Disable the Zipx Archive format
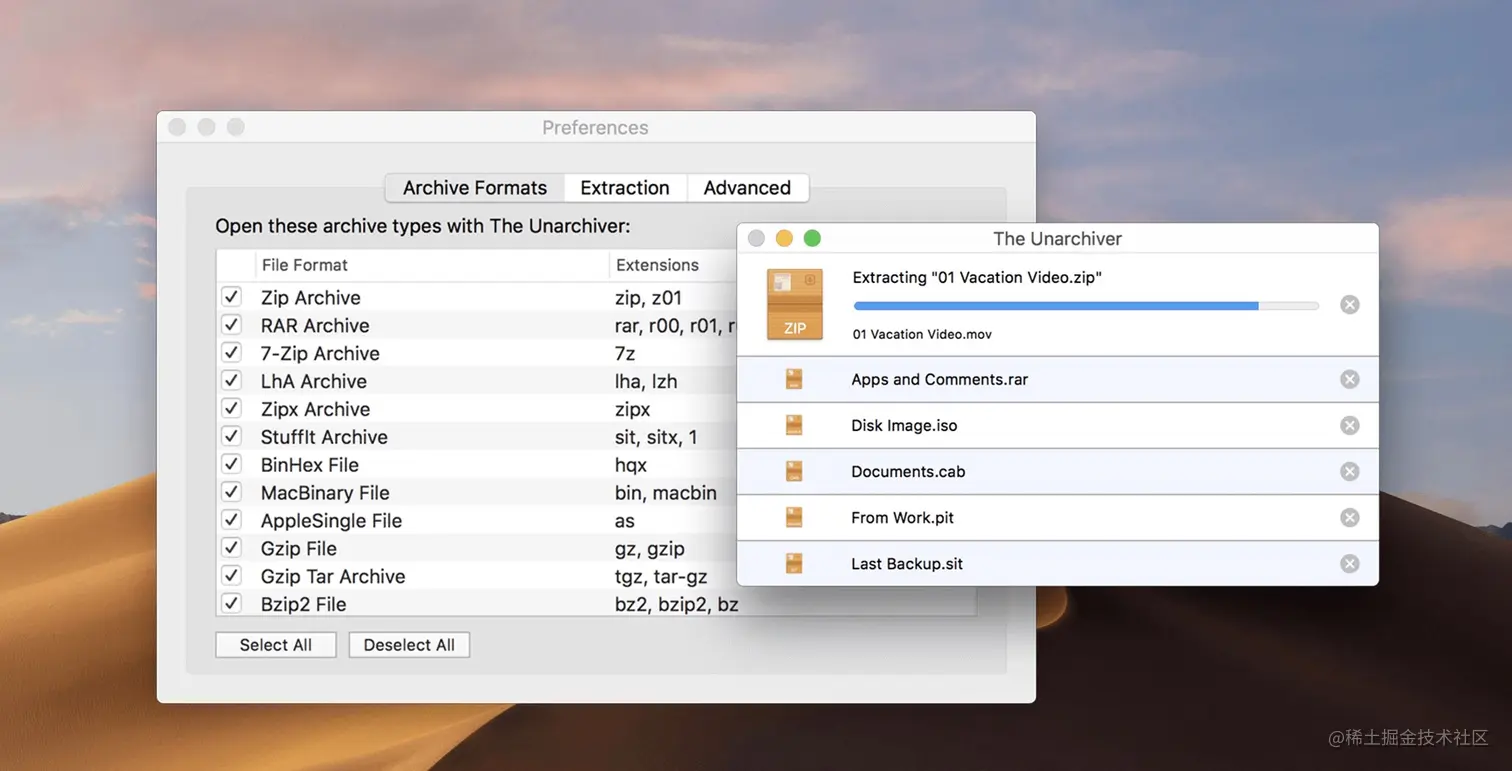The height and width of the screenshot is (771, 1512). pos(231,408)
